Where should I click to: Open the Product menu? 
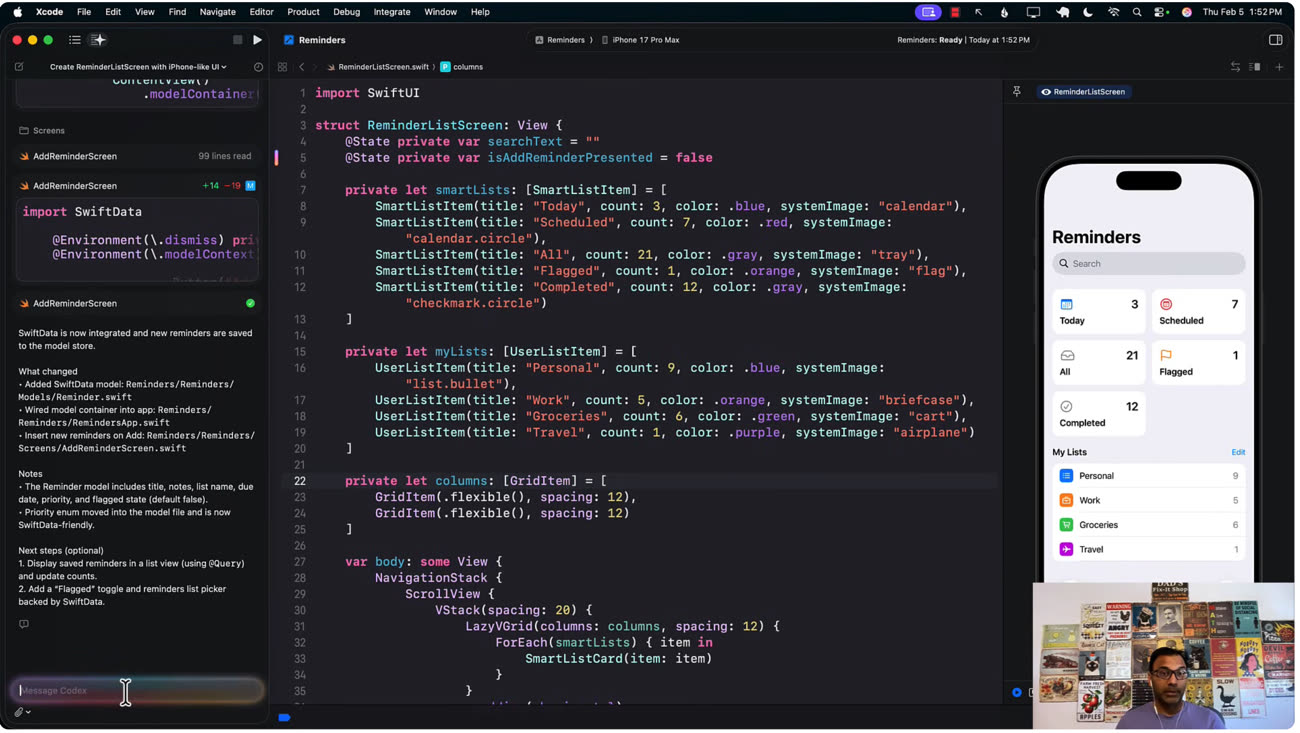303,12
